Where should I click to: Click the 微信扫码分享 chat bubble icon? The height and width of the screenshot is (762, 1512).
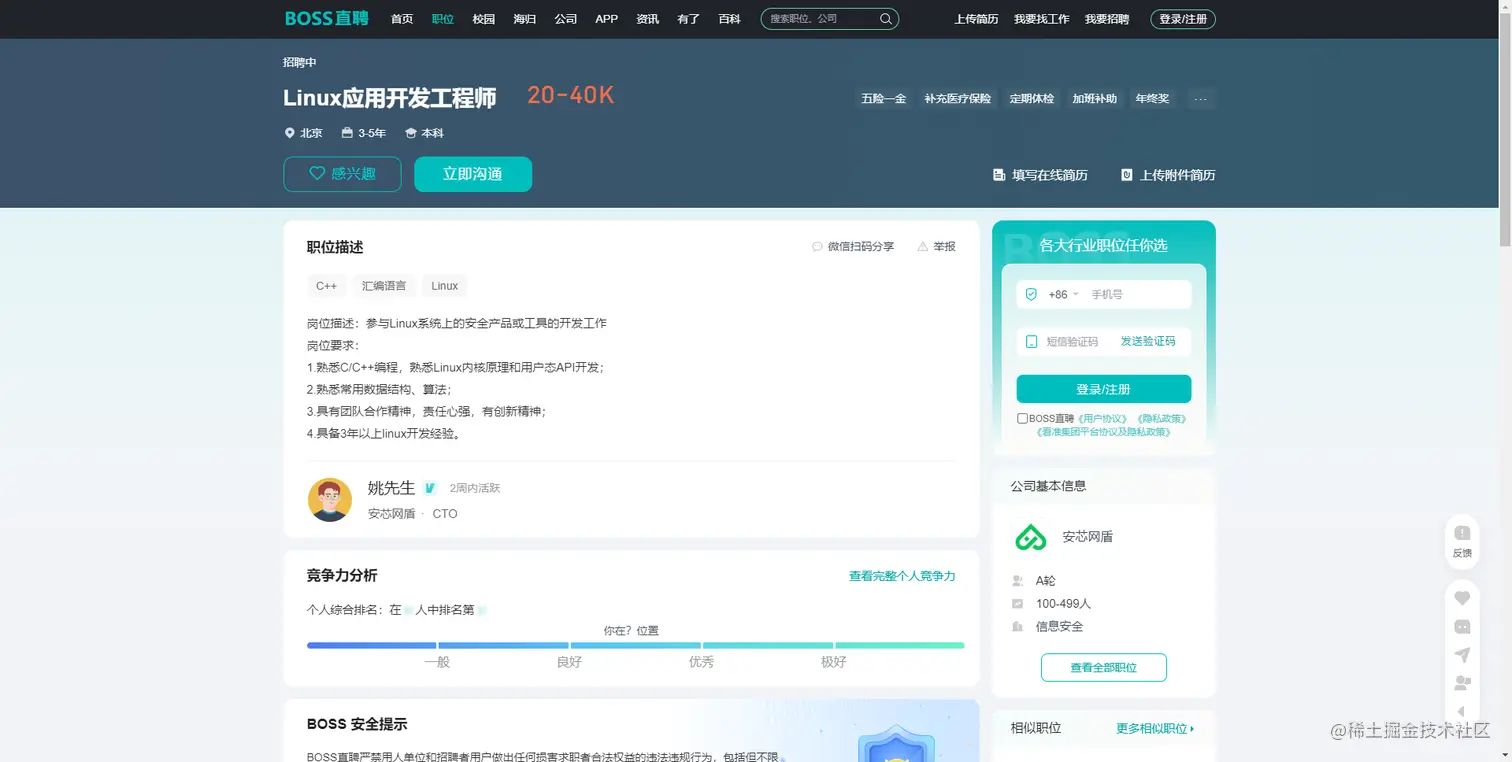pyautogui.click(x=817, y=246)
